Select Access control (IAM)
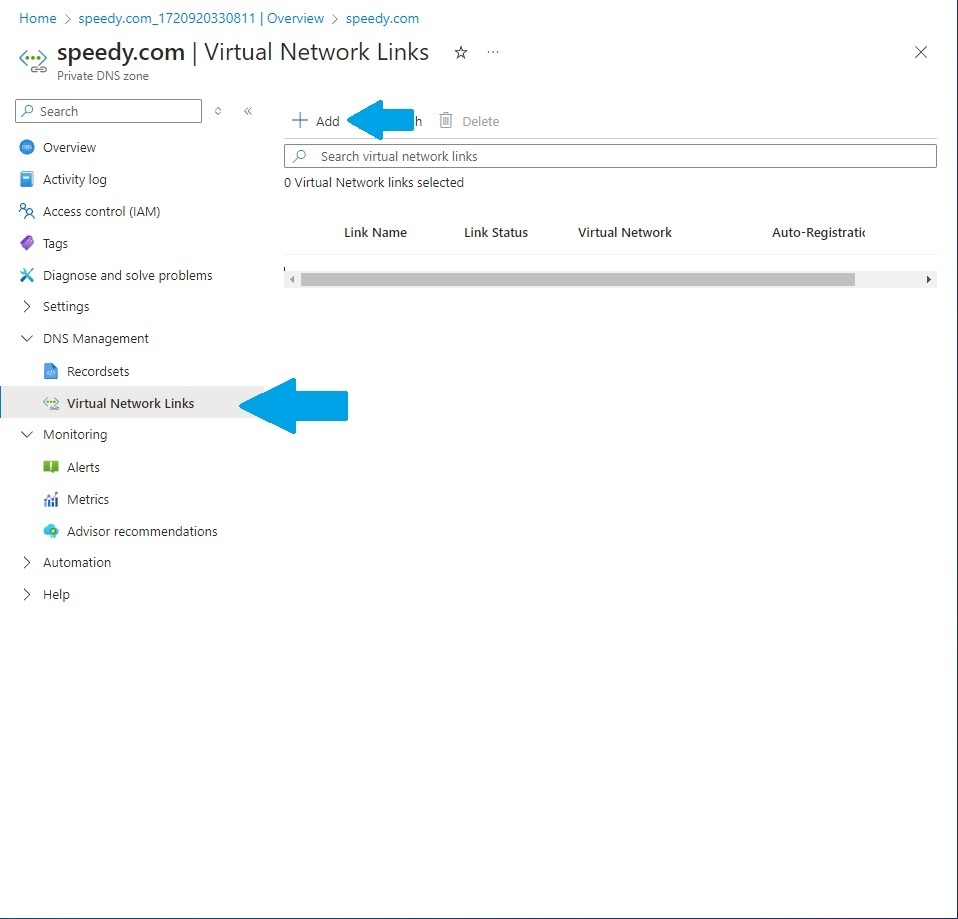958x919 pixels. pyautogui.click(x=102, y=211)
